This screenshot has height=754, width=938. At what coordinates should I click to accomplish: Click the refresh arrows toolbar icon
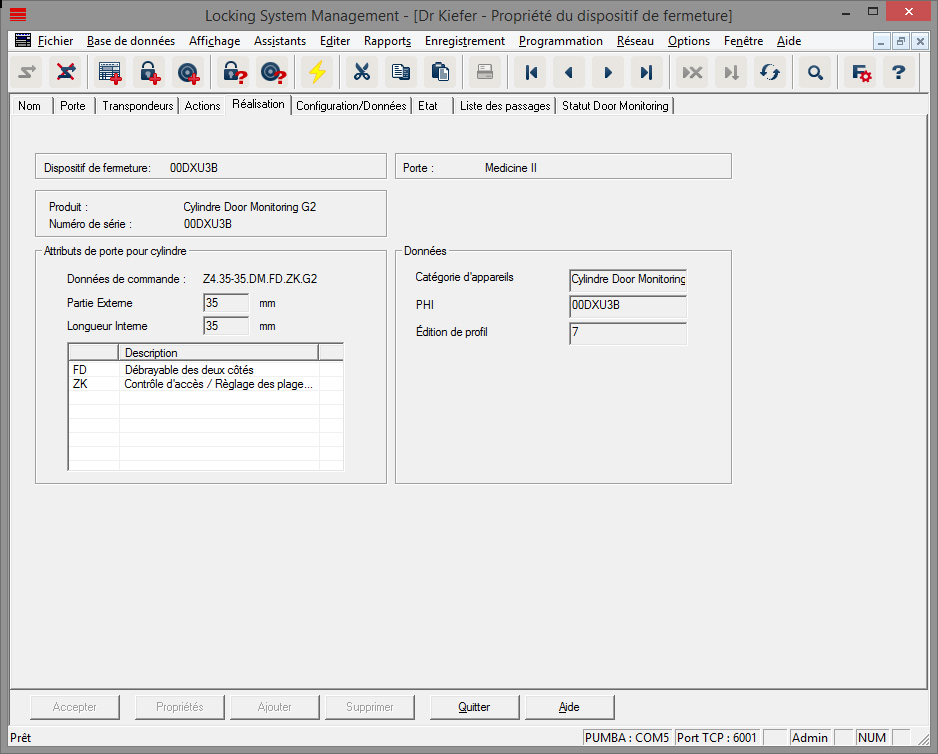pos(769,72)
